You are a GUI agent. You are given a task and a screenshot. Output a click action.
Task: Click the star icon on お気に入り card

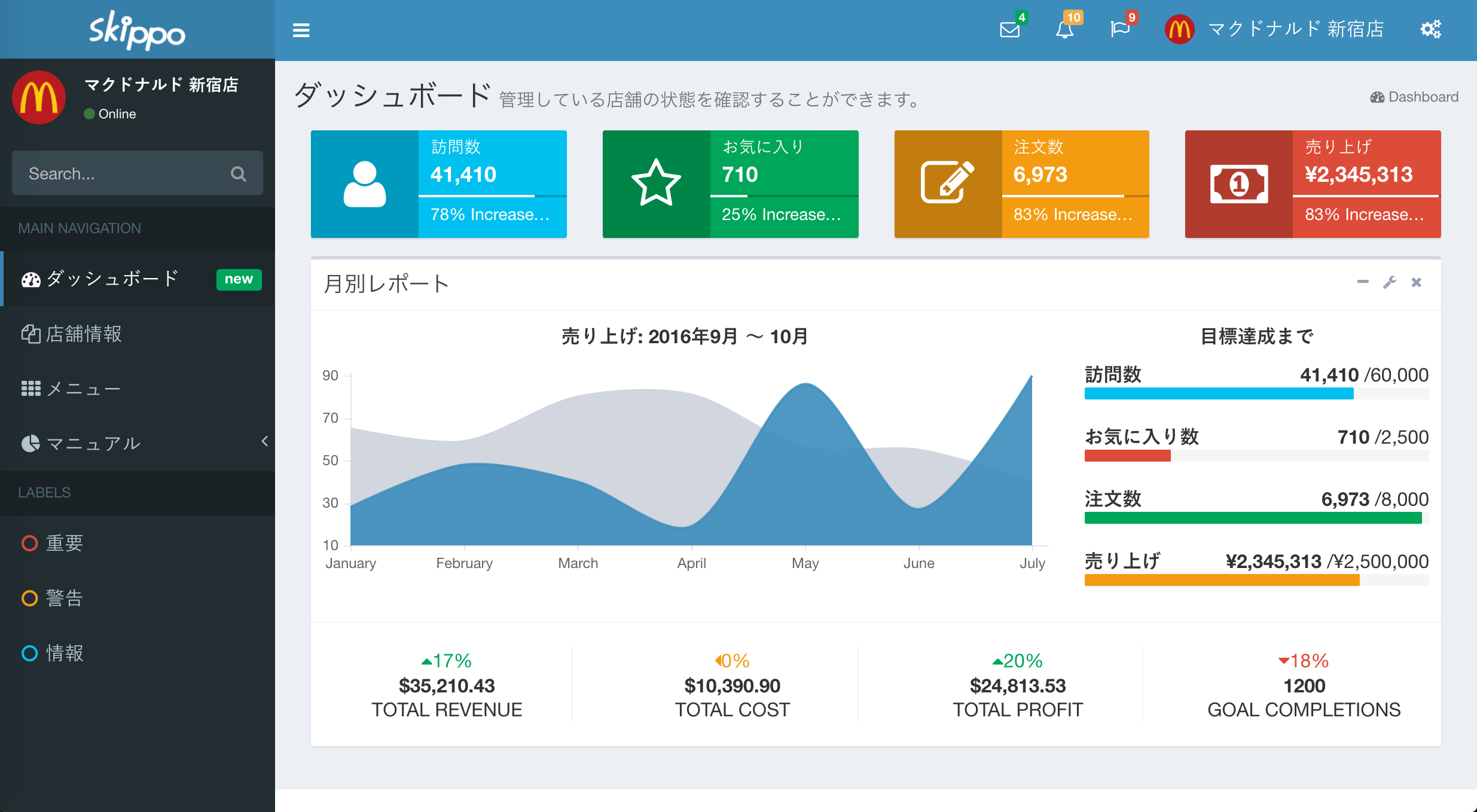(656, 184)
